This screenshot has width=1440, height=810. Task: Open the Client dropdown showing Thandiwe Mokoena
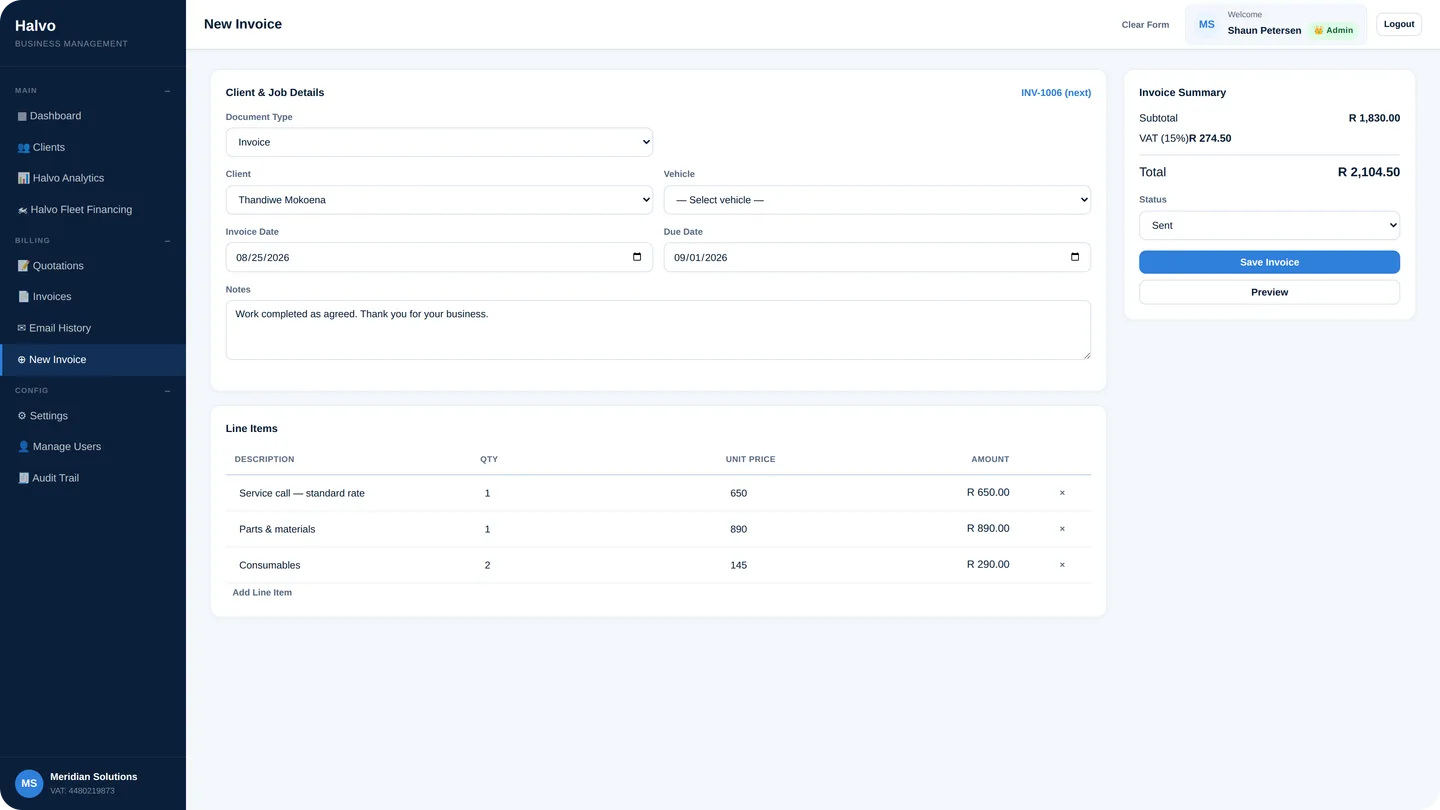pyautogui.click(x=439, y=200)
